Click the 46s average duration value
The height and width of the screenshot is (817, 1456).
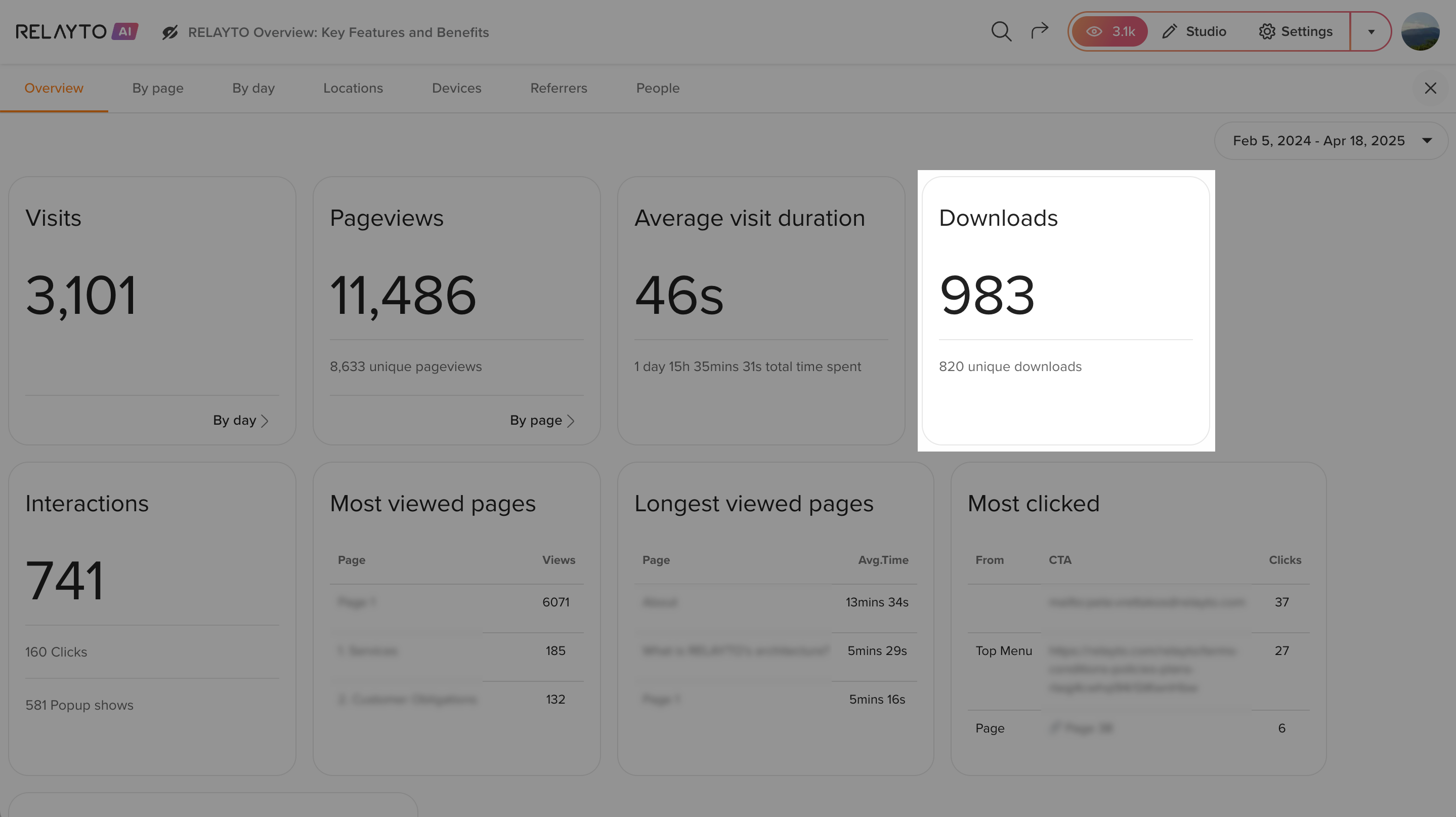point(679,295)
